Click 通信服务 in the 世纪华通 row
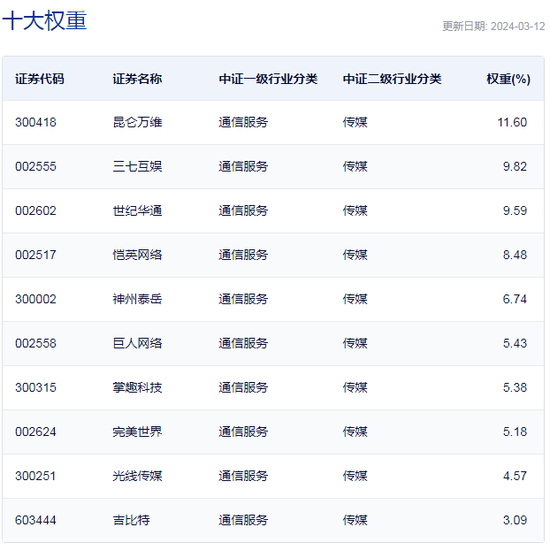Image resolution: width=550 pixels, height=550 pixels. [243, 211]
